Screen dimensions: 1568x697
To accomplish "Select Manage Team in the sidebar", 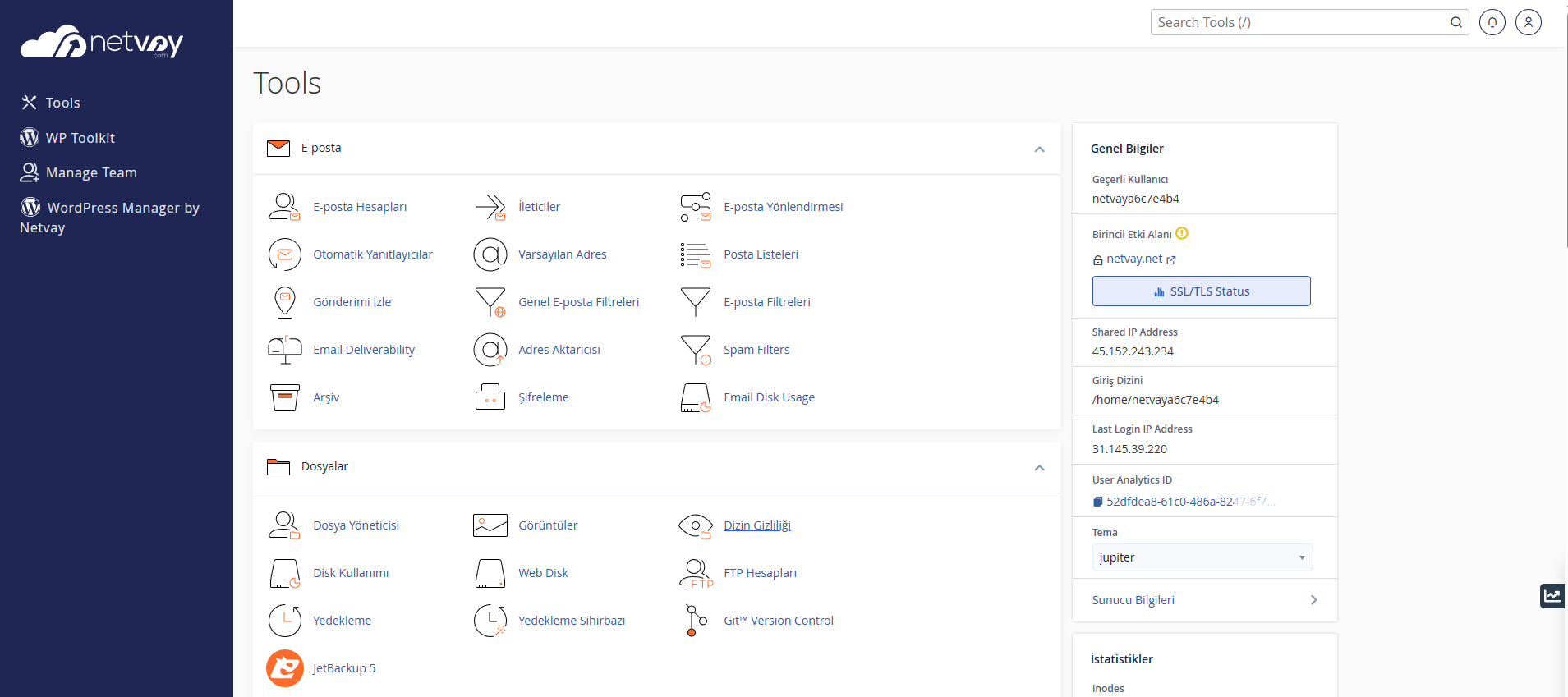I will [x=79, y=172].
